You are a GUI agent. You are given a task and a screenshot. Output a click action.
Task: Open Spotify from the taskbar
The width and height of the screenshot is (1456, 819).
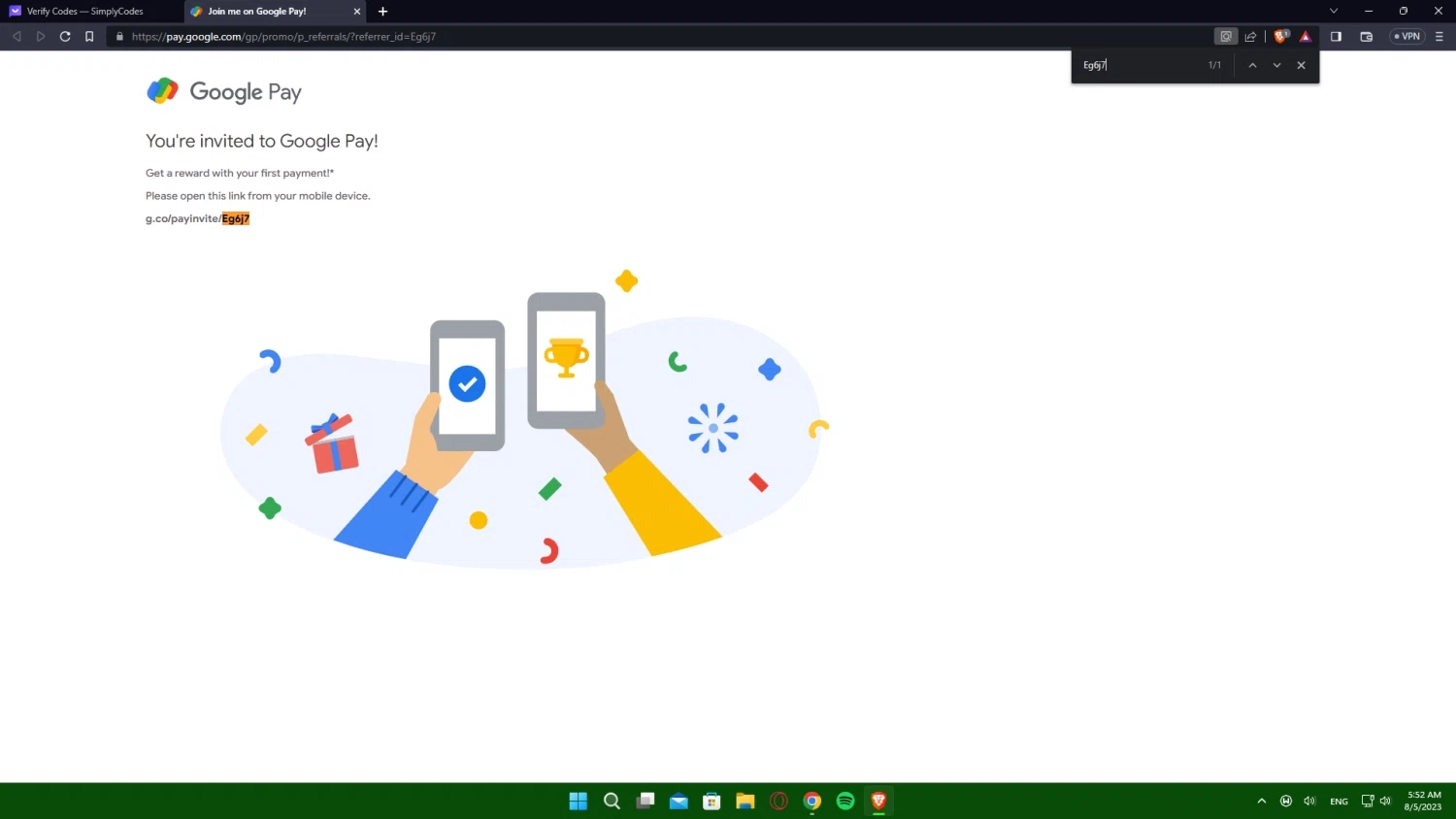[x=845, y=801]
